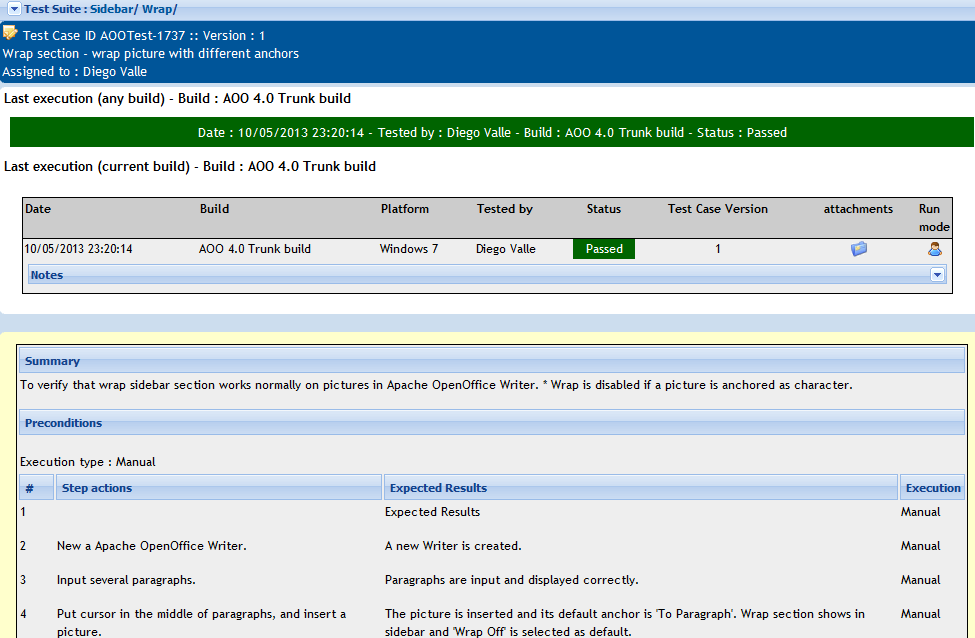The image size is (975, 638).
Task: Click the 'Assigned to : Diego Valle' text
Action: 75,72
